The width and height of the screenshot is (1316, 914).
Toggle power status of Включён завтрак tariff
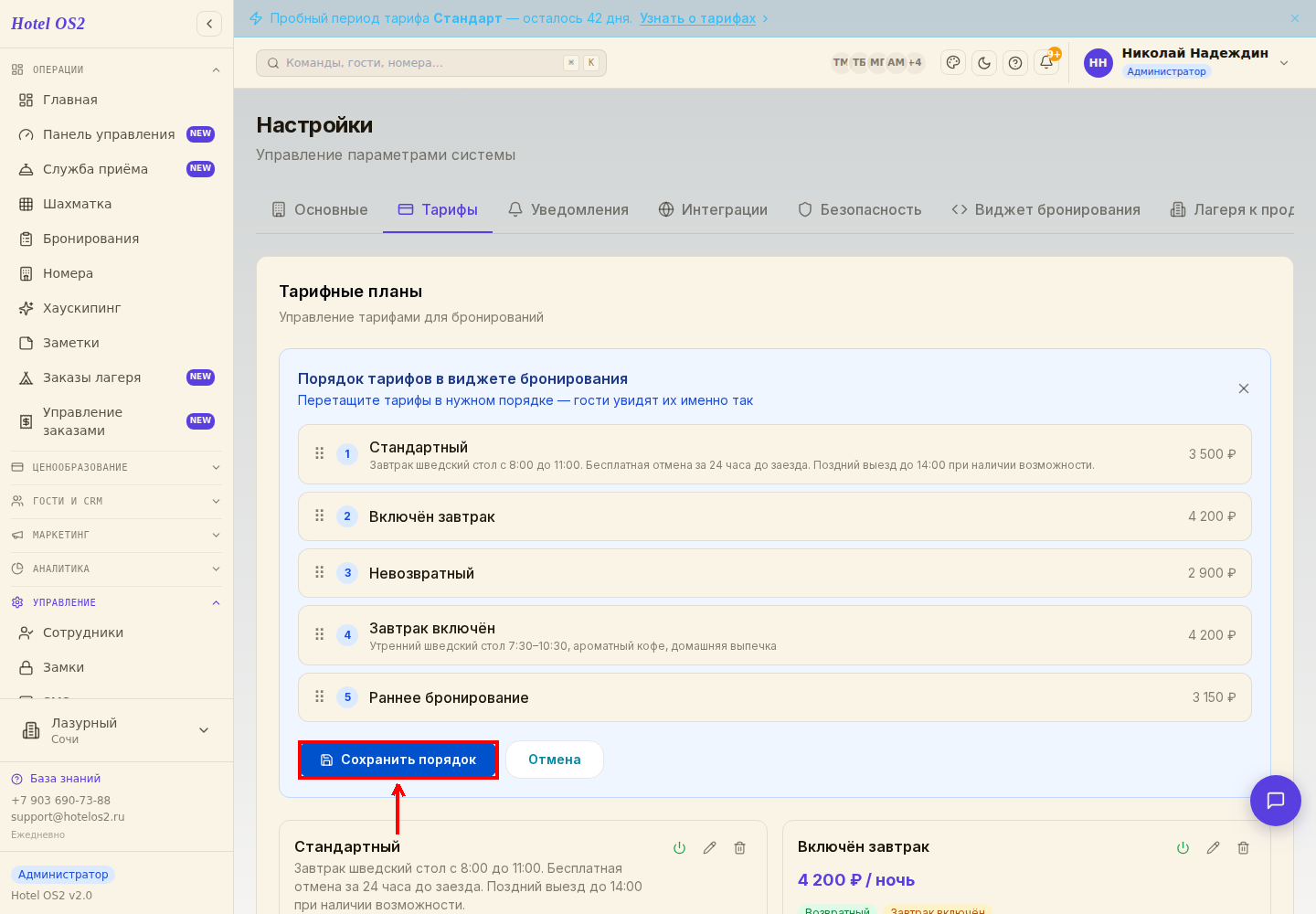tap(1183, 848)
